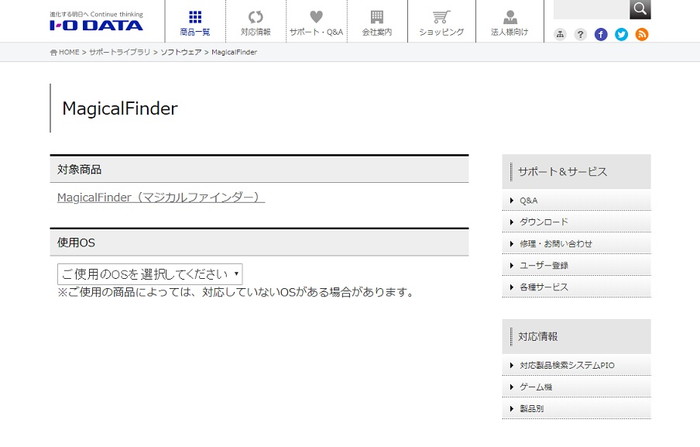The image size is (700, 447).
Task: Open the 対応情報 menu item
Action: coord(256,22)
